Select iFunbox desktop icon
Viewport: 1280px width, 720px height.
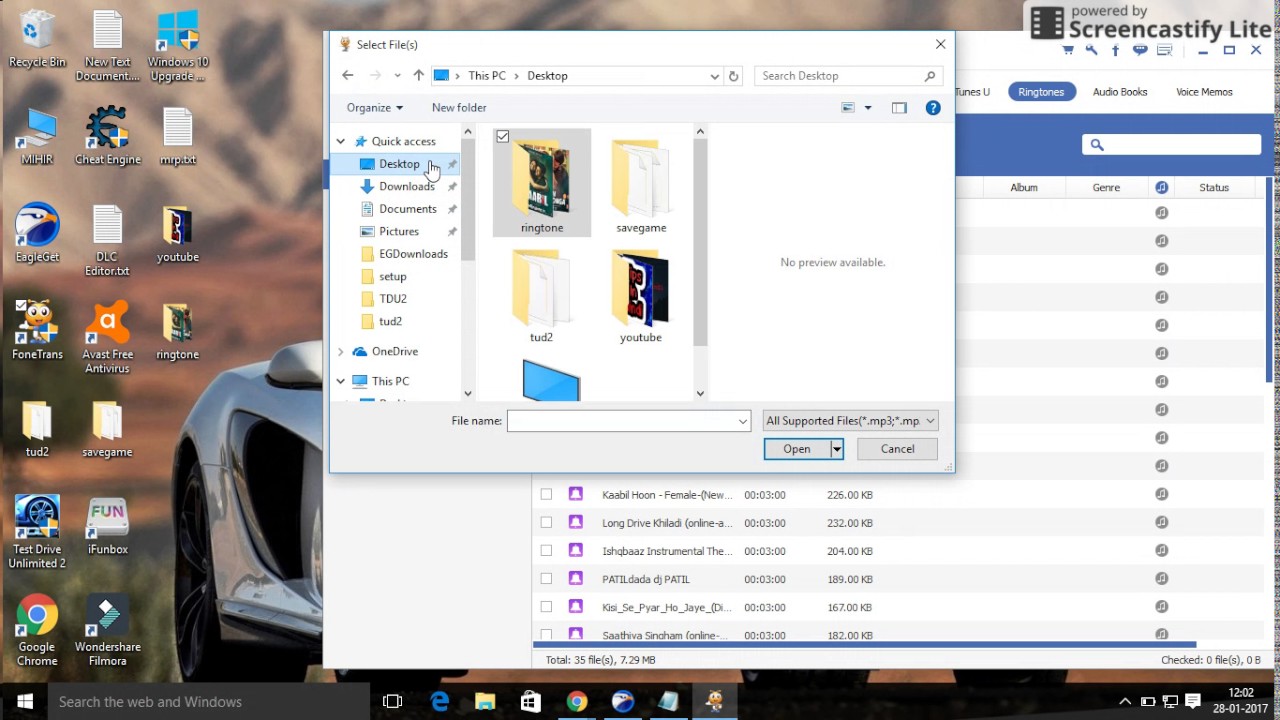tap(107, 527)
